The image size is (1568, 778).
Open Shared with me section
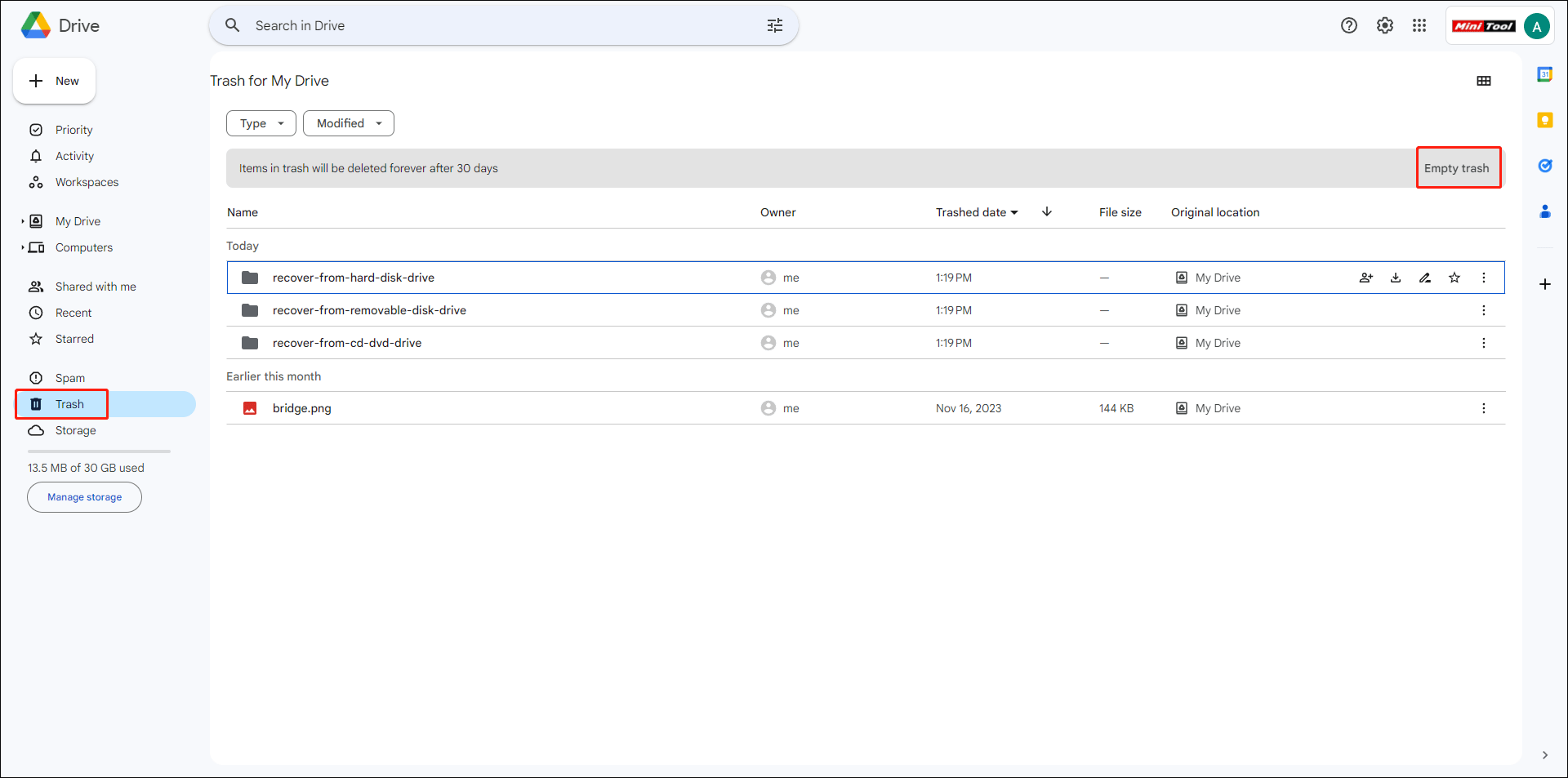[96, 287]
